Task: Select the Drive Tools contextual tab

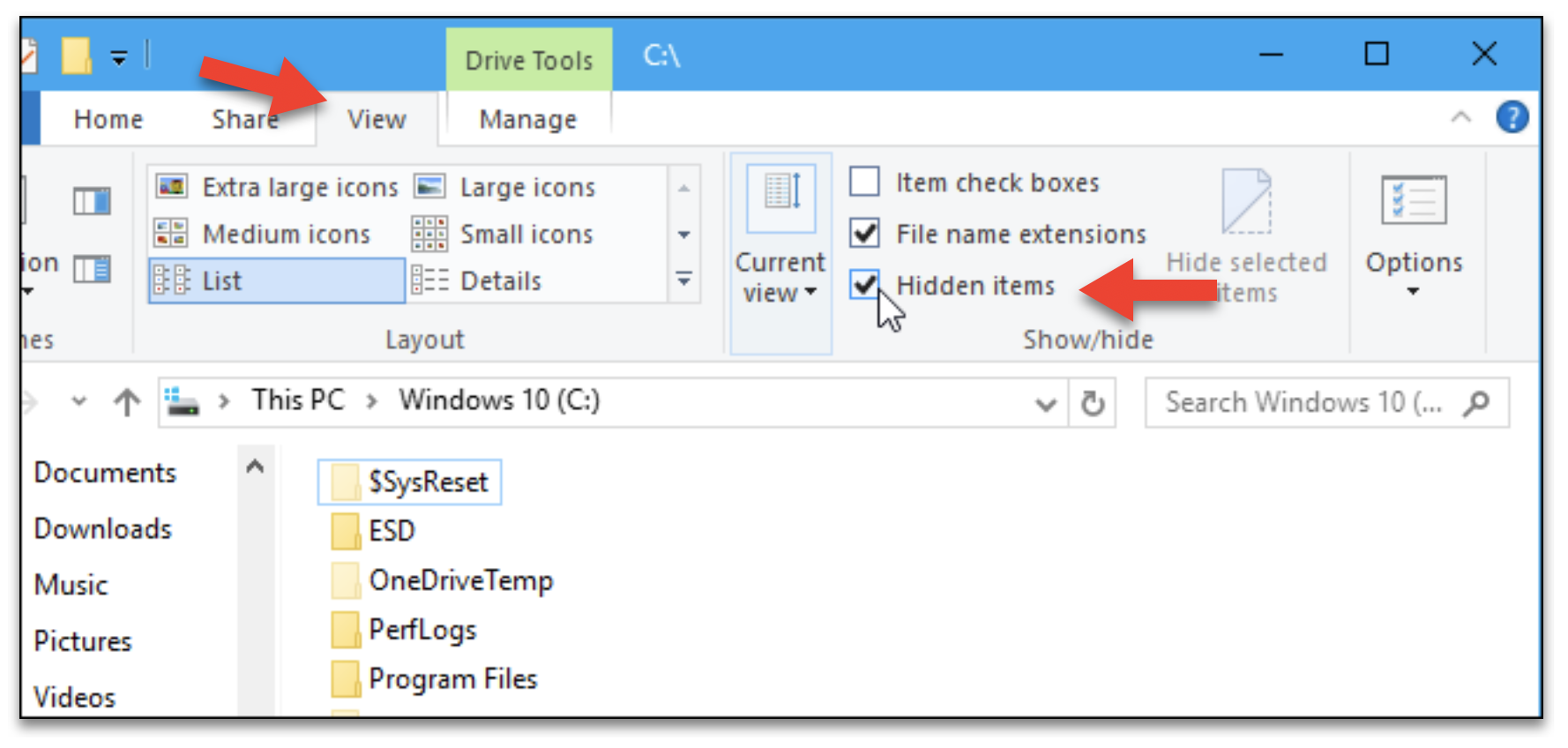Action: (529, 60)
